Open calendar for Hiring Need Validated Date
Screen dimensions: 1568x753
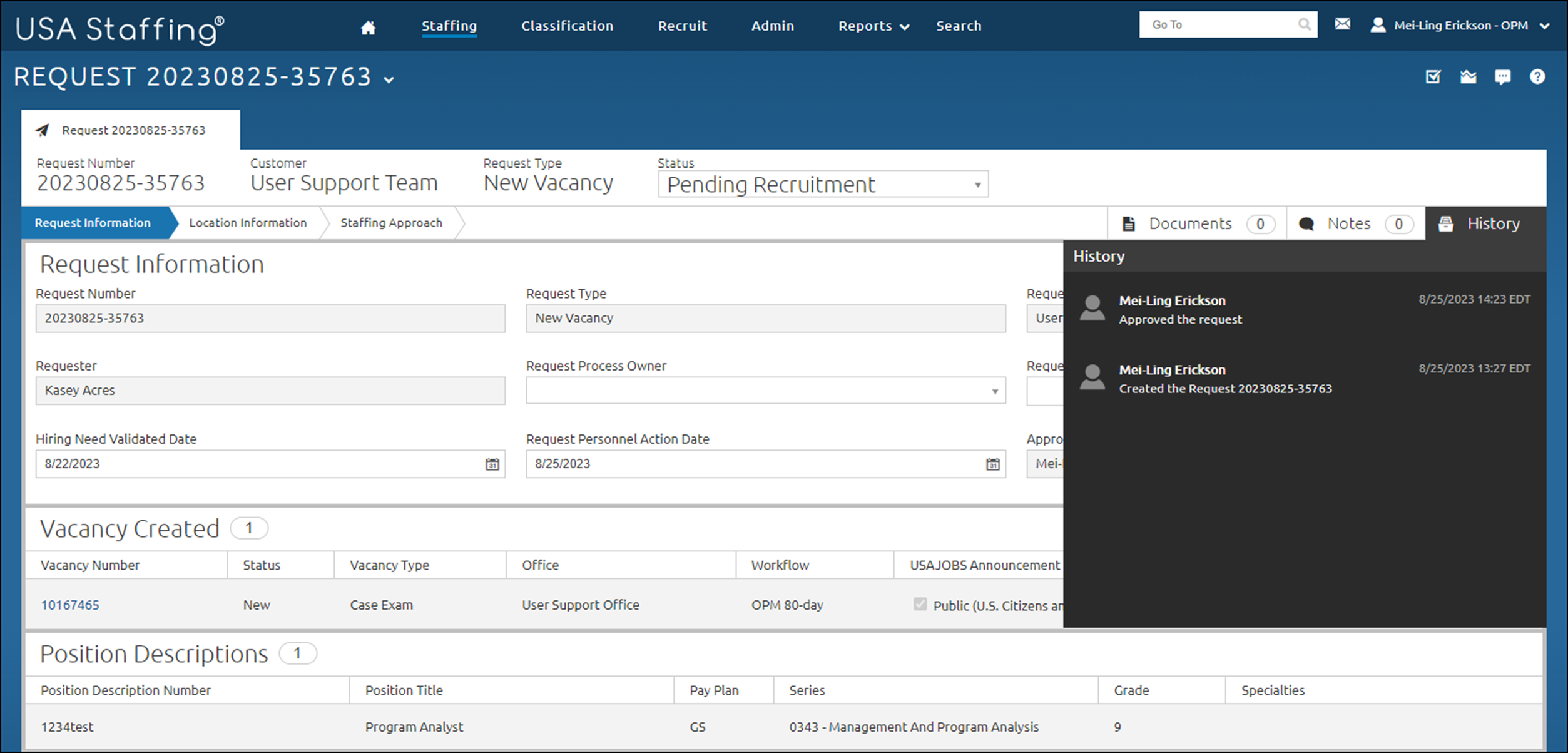point(492,464)
